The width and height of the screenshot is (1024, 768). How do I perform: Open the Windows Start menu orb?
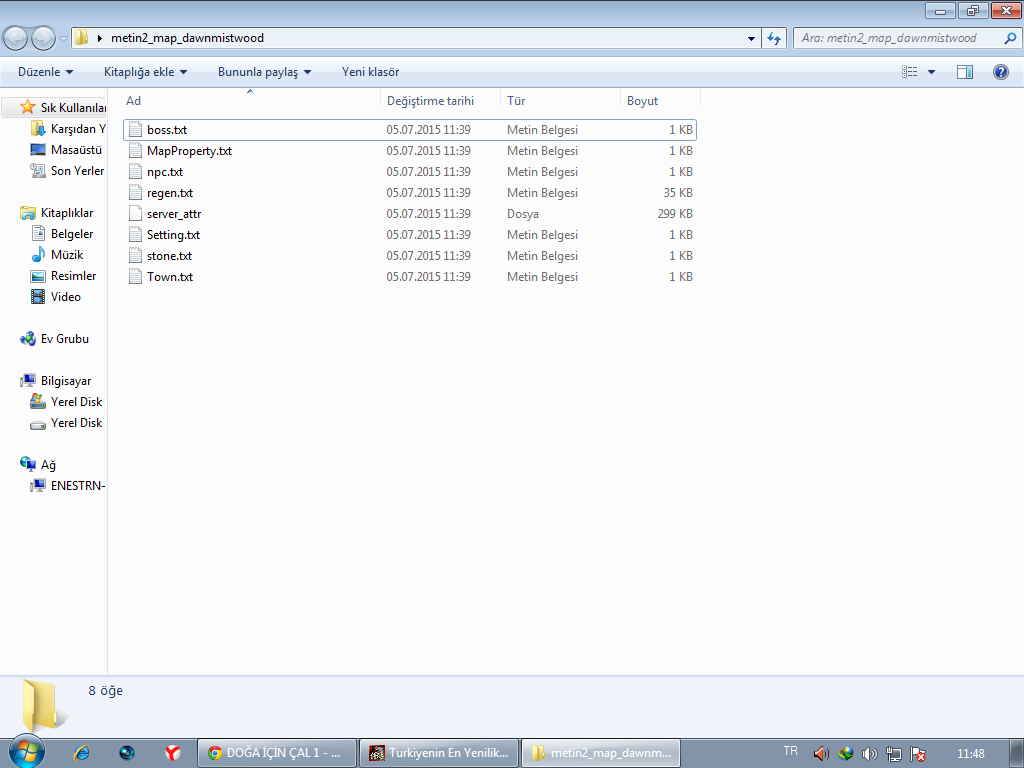point(27,751)
